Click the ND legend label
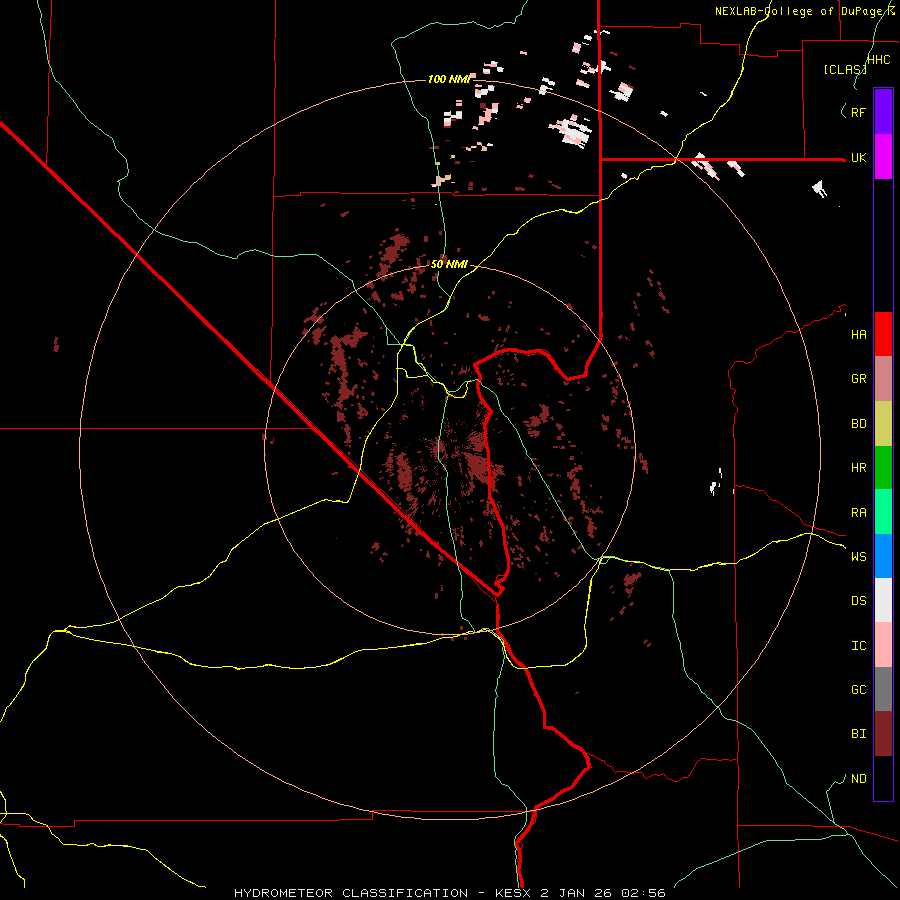 coord(858,779)
